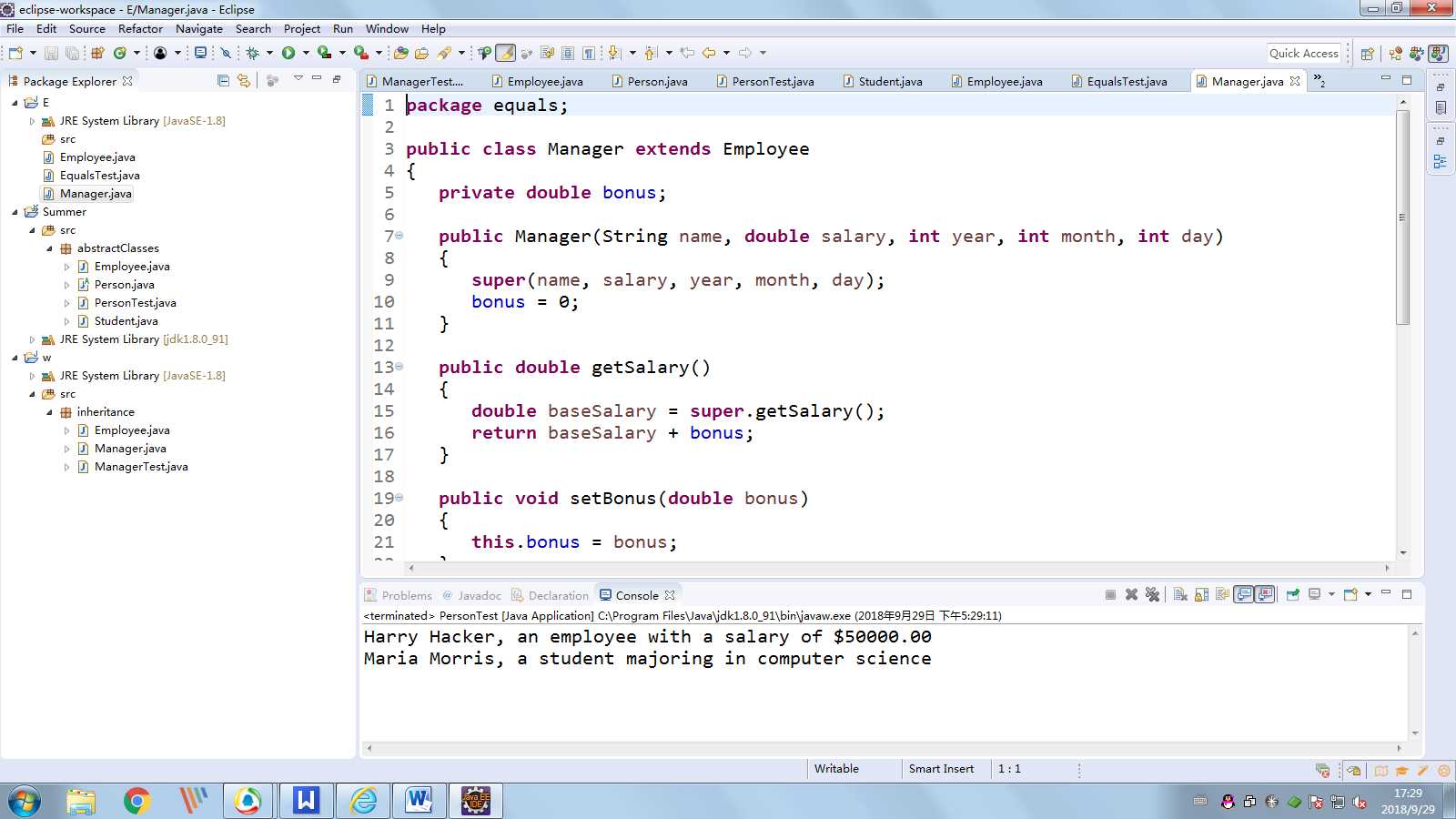Viewport: 1456px width, 819px height.
Task: Expand the Person.java tree node
Action: 66,285
